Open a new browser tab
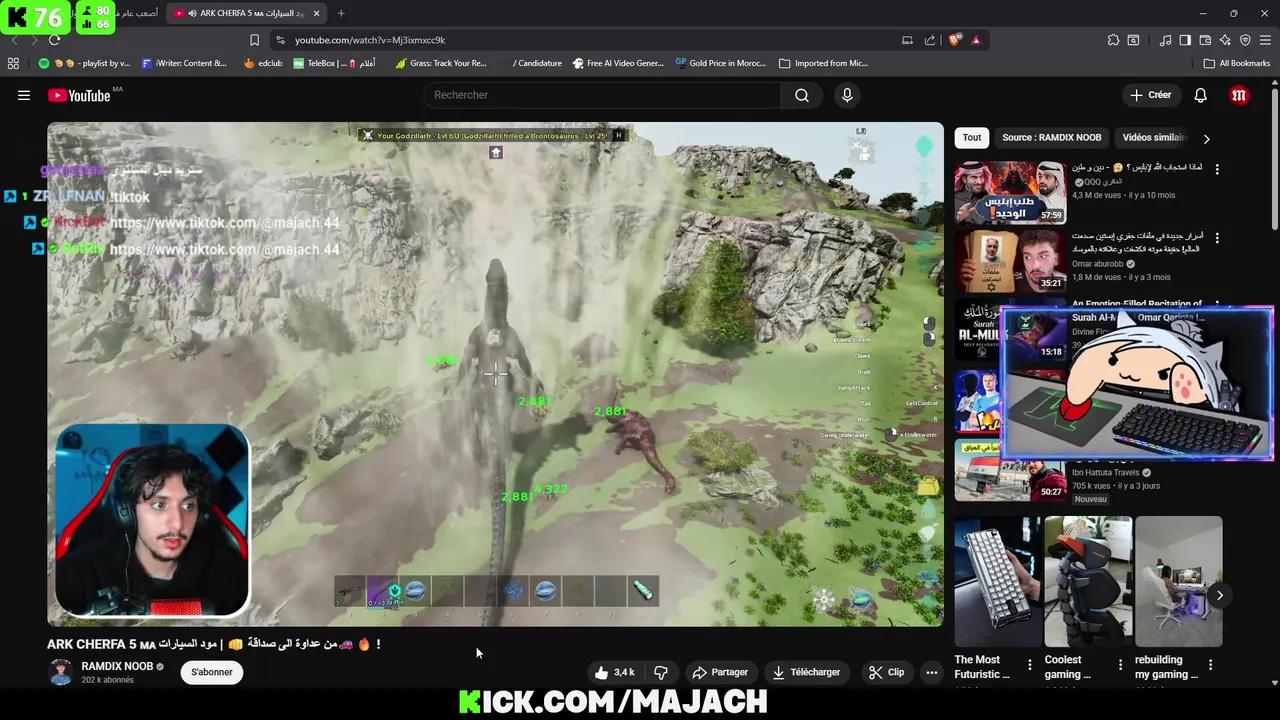Image resolution: width=1280 pixels, height=720 pixels. point(341,13)
